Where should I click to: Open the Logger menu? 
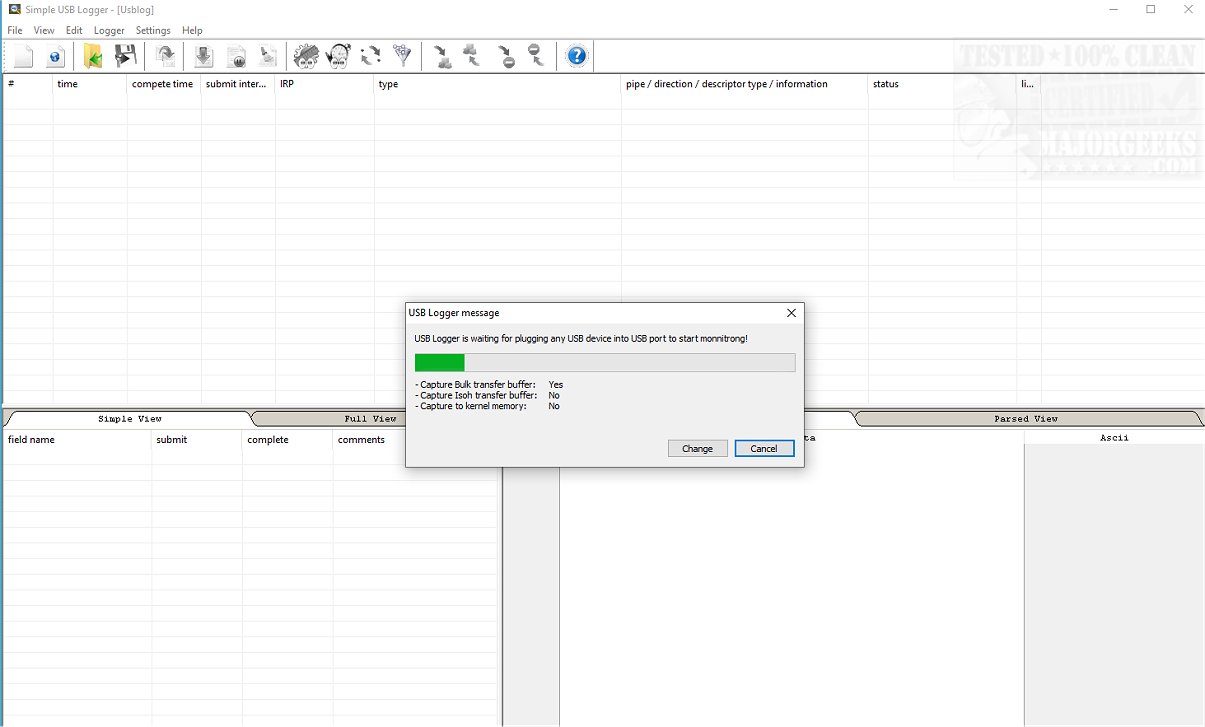tap(109, 31)
